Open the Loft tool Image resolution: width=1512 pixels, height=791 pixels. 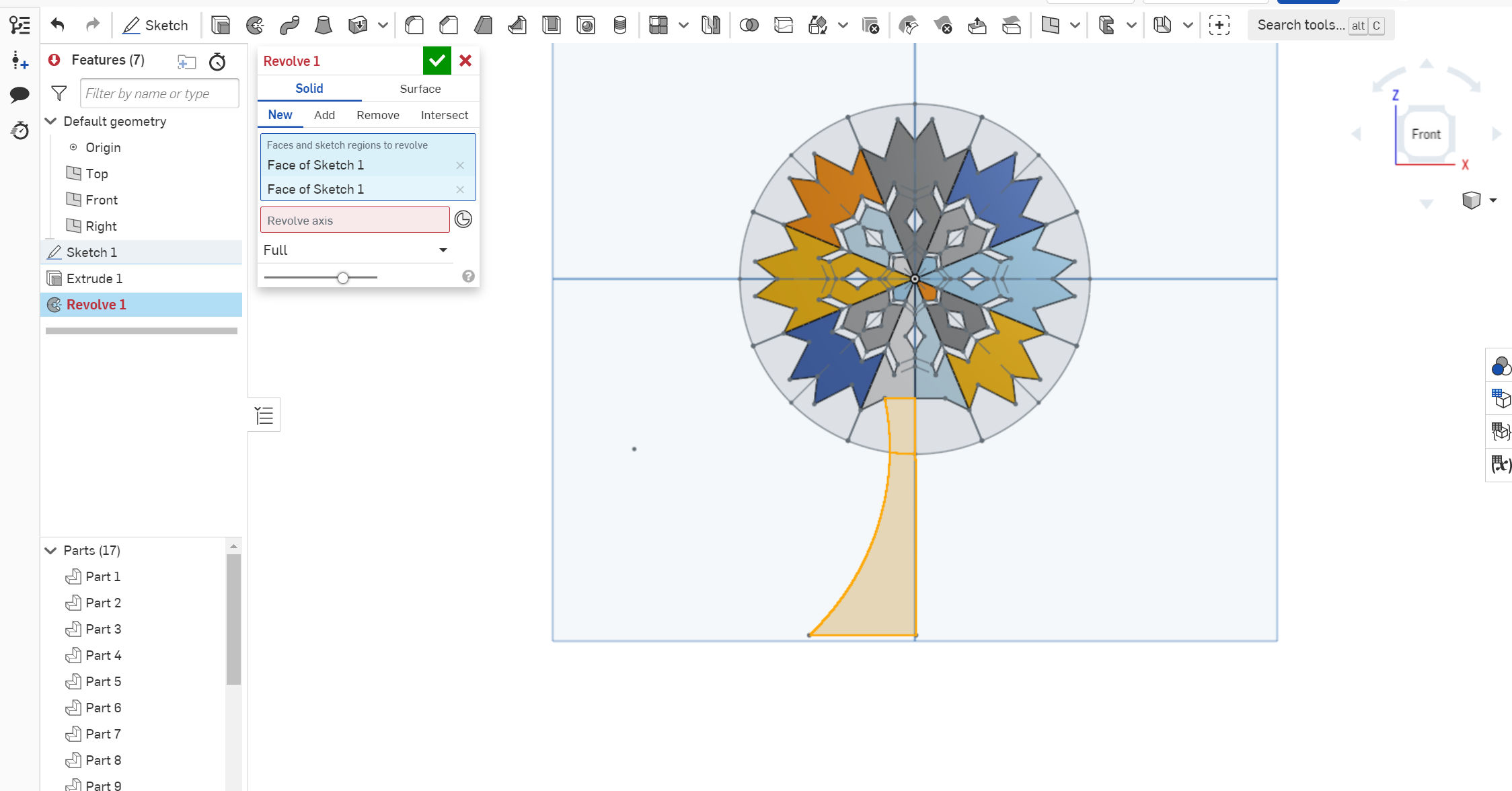tap(323, 25)
